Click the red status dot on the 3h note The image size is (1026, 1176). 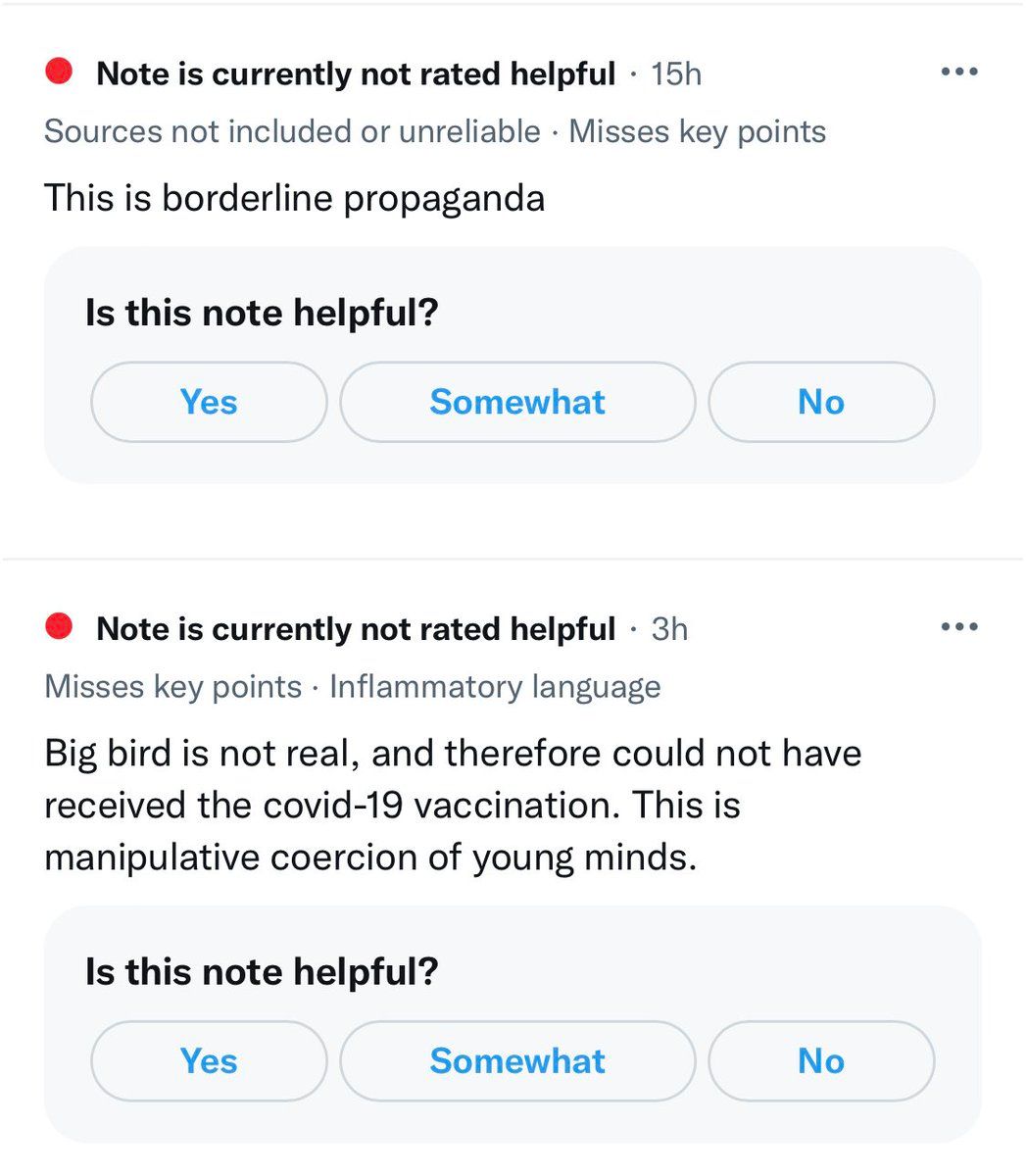click(61, 626)
